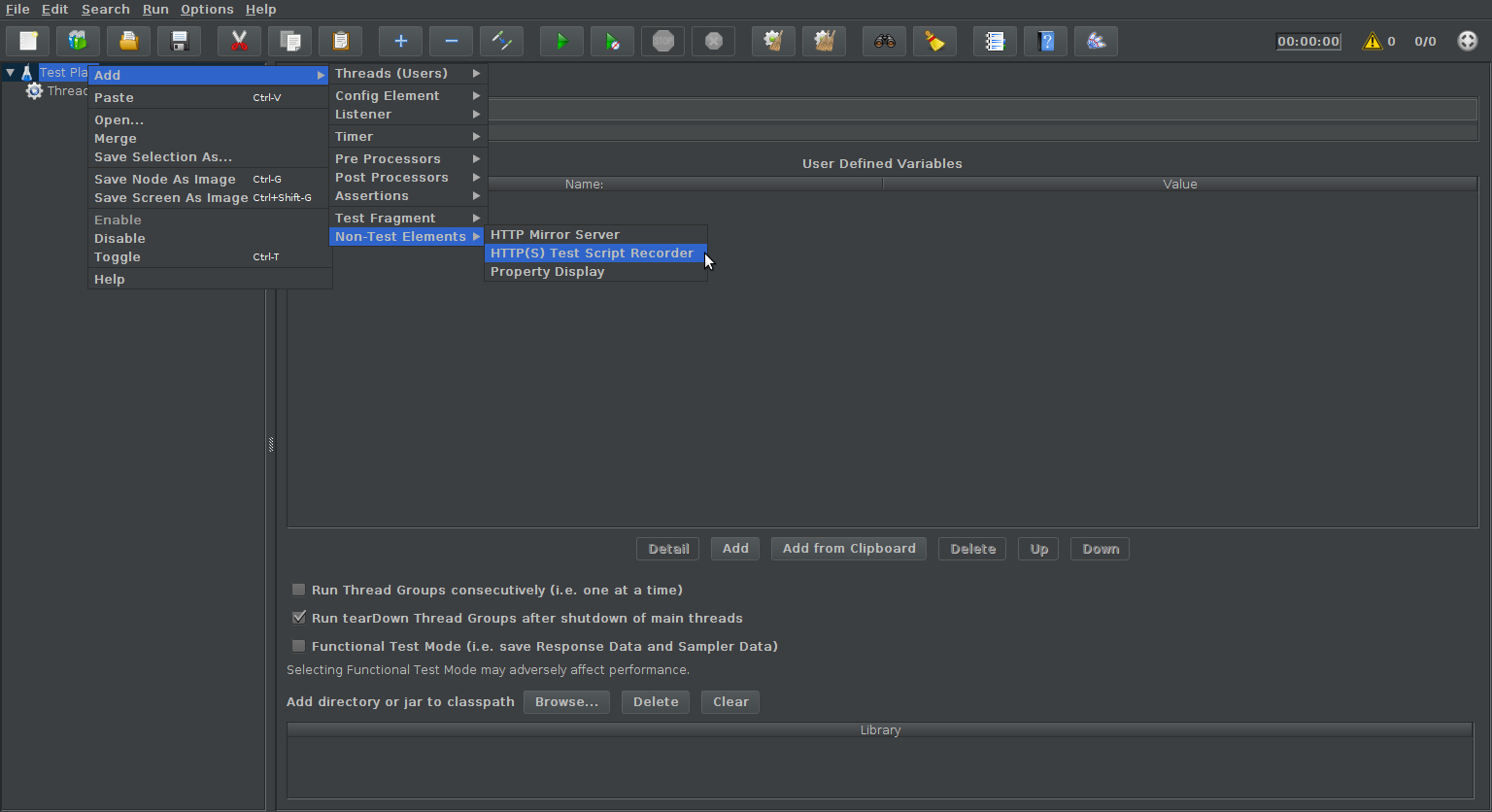Open the Function Helper list icon

[995, 41]
